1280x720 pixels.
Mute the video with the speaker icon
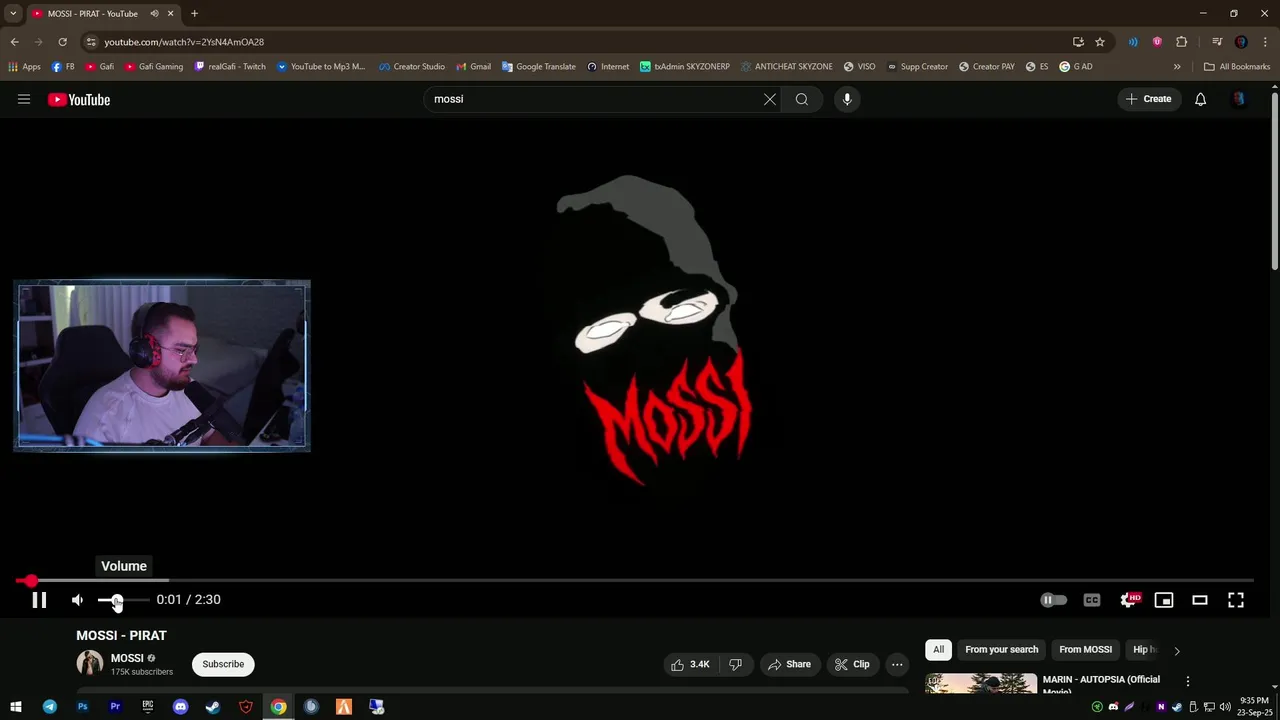(78, 600)
